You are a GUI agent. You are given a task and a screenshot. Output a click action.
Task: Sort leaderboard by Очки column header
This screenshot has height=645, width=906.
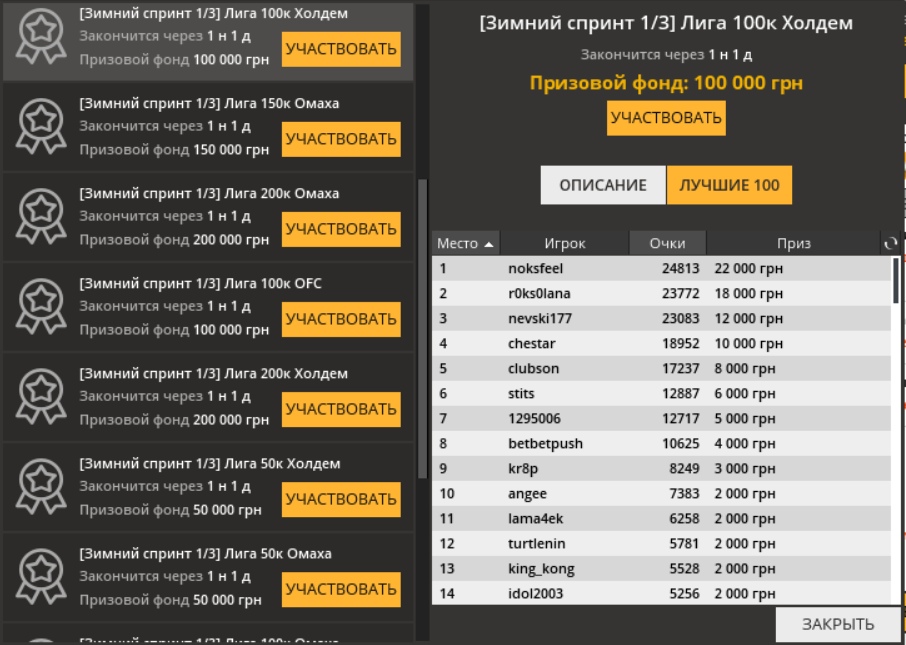point(667,243)
